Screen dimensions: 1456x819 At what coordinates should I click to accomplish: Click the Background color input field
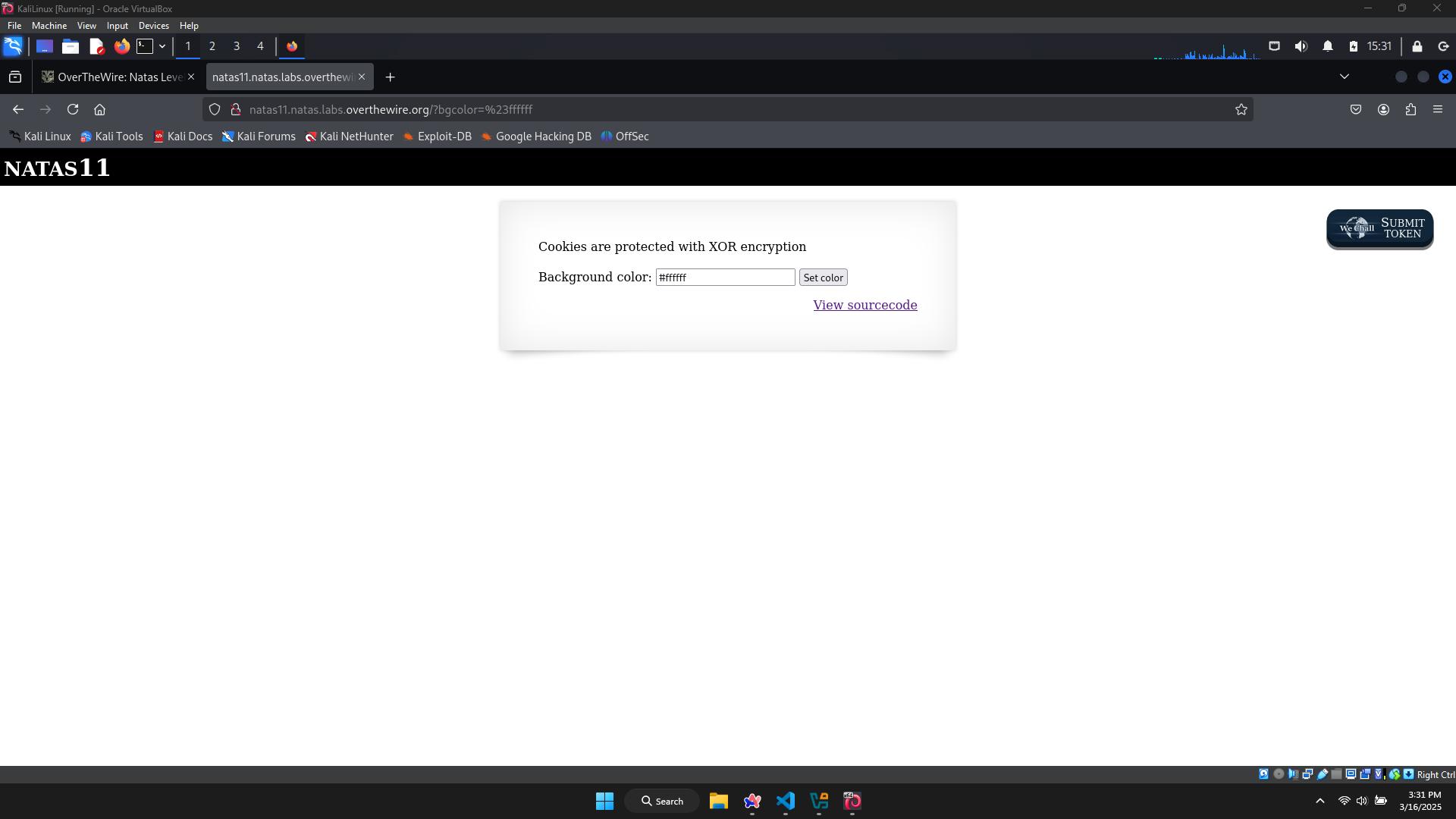coord(726,278)
